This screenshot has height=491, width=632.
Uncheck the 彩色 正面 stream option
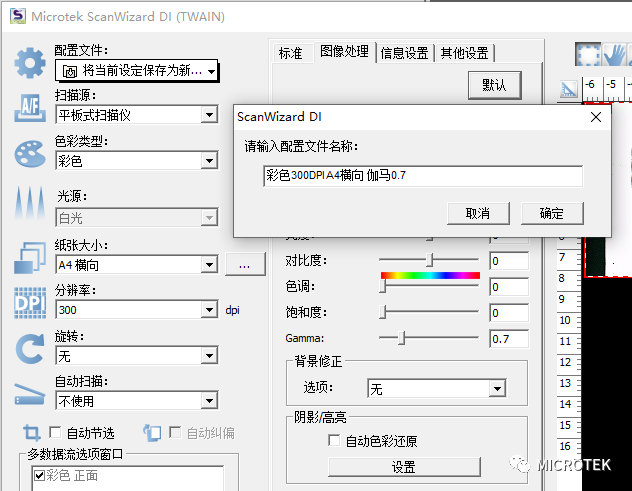pyautogui.click(x=38, y=475)
